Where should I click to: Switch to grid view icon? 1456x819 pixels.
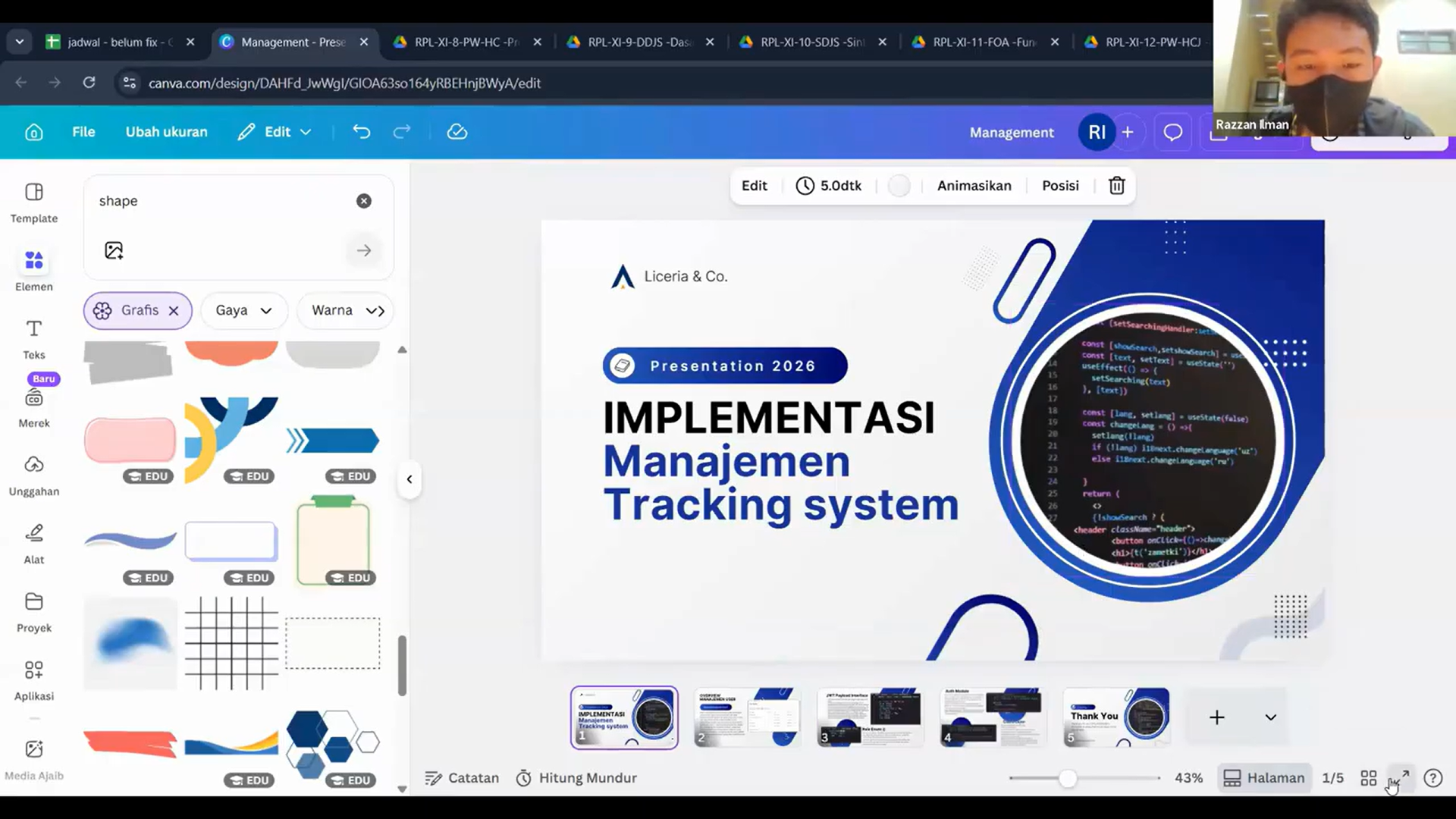[x=1368, y=778]
